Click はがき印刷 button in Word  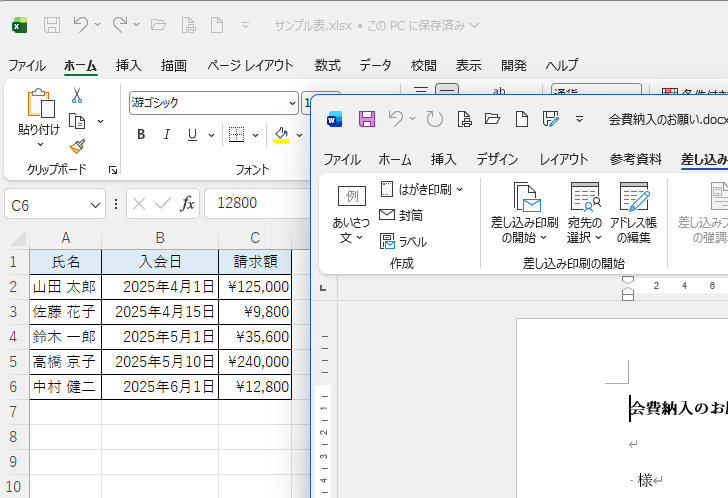pos(422,189)
